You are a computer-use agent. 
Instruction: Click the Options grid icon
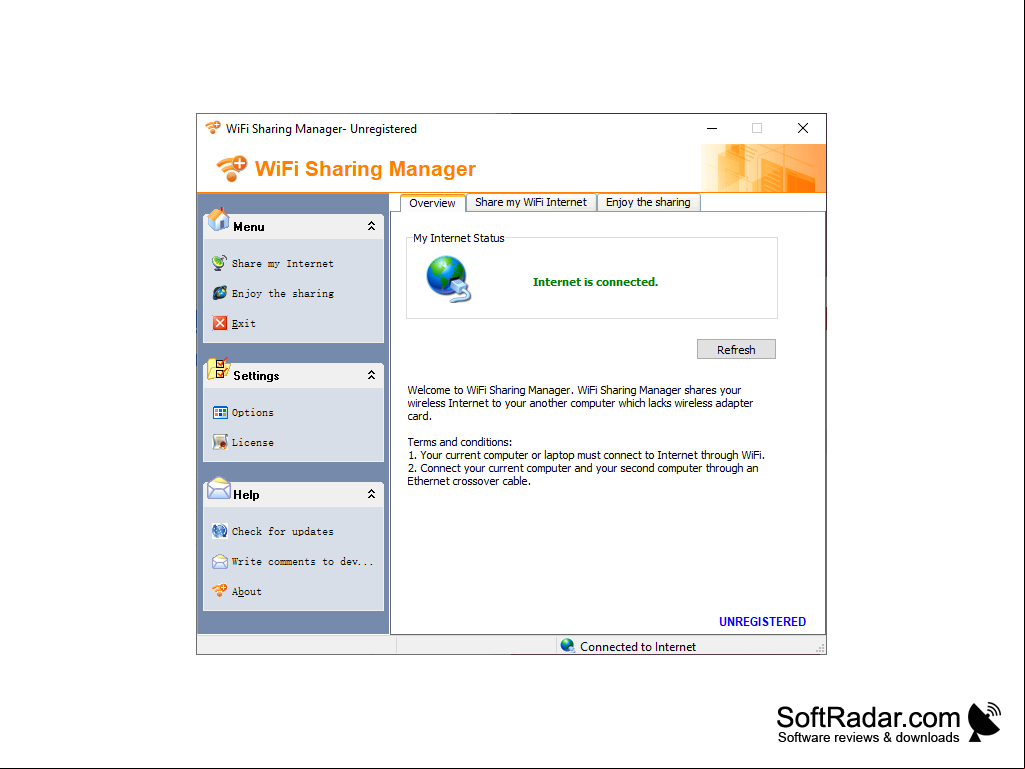pyautogui.click(x=220, y=412)
